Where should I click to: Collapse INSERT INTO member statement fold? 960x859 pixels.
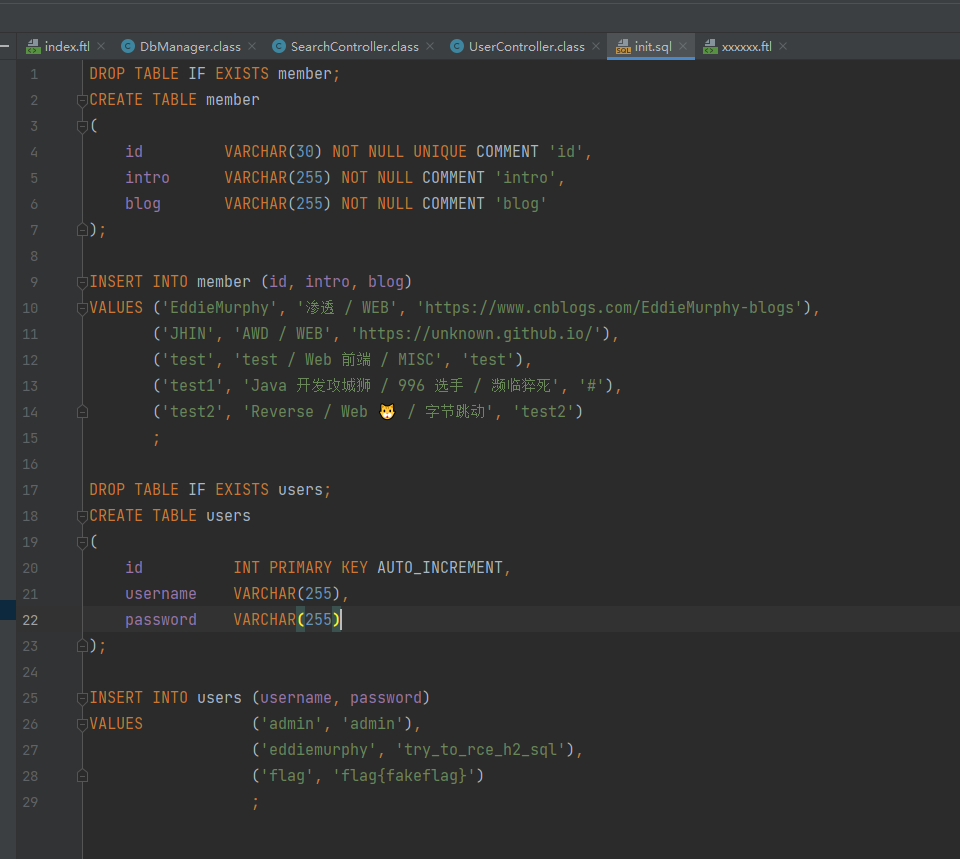(82, 282)
